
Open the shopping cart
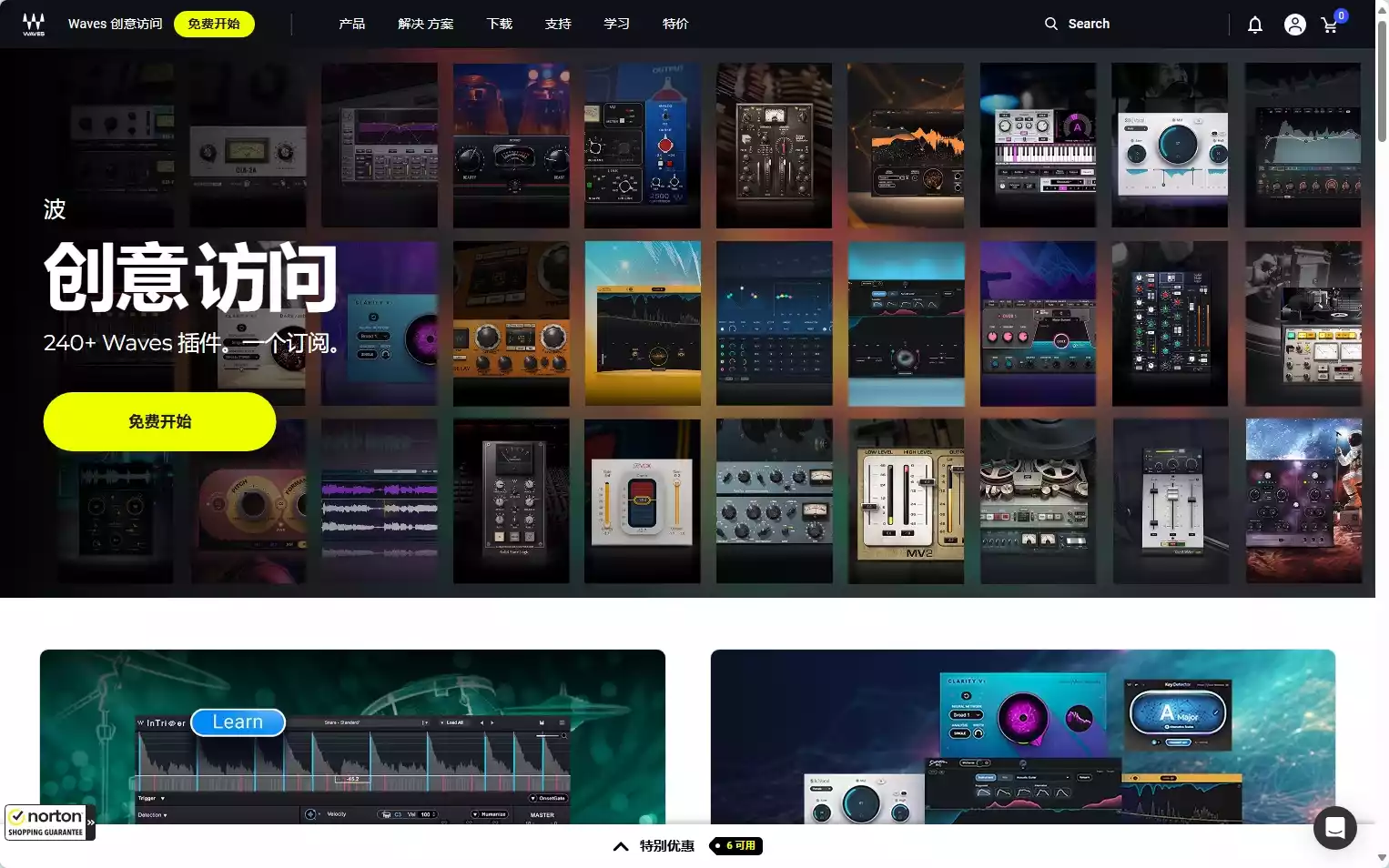coord(1331,25)
